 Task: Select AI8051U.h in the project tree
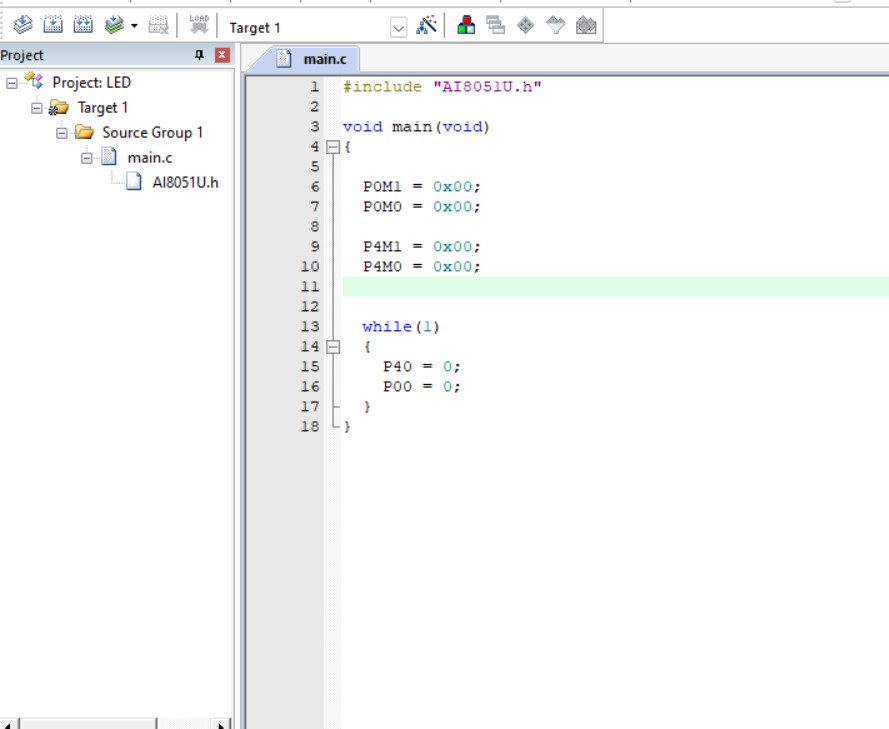click(x=185, y=183)
